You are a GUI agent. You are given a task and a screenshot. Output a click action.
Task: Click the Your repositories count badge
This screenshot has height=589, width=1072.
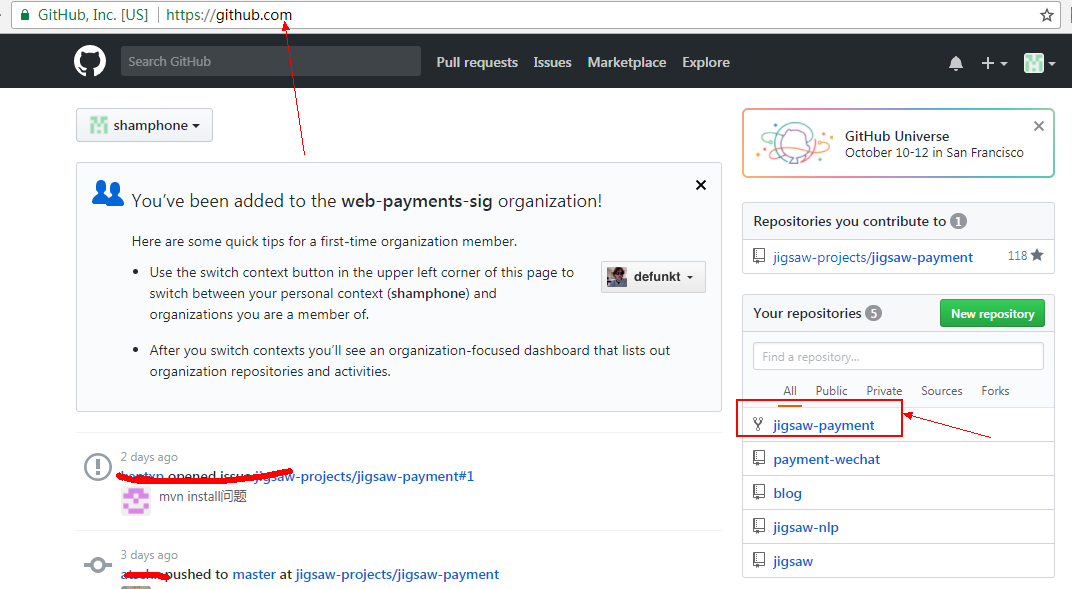coord(873,313)
